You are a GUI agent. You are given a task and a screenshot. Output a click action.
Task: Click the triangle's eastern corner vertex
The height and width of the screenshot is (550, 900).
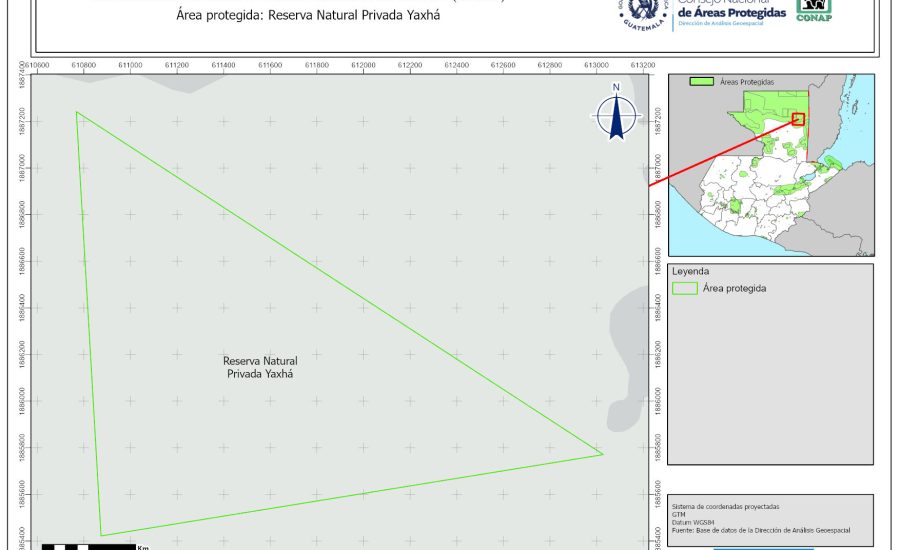tap(603, 454)
